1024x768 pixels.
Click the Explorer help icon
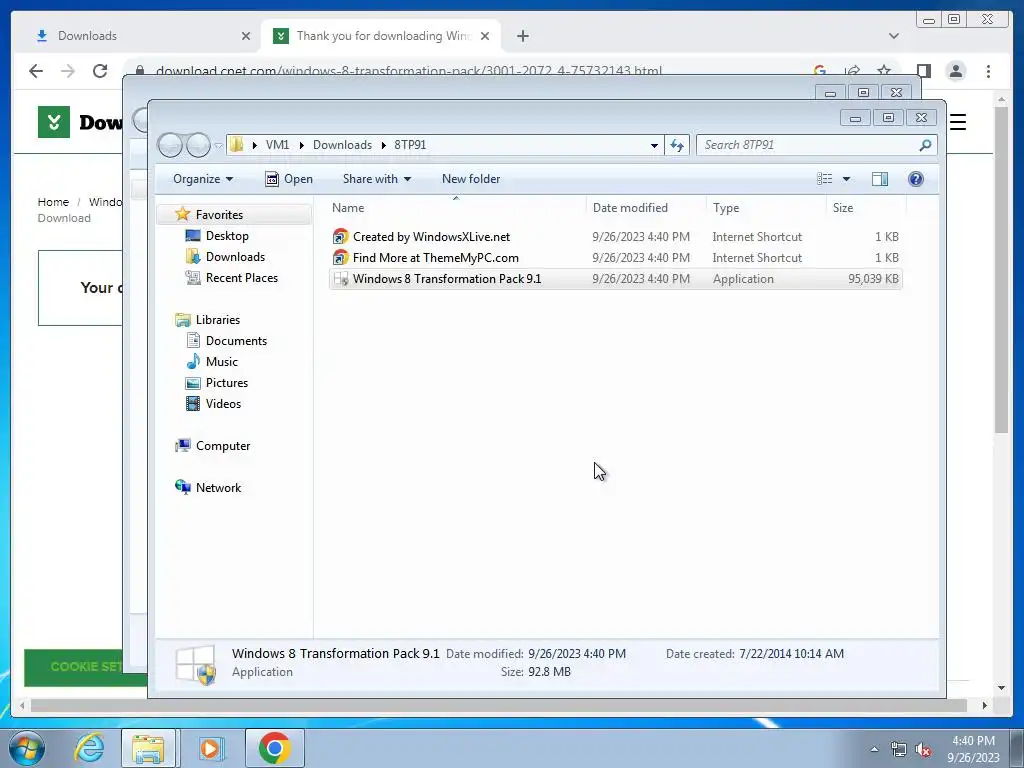(x=916, y=179)
